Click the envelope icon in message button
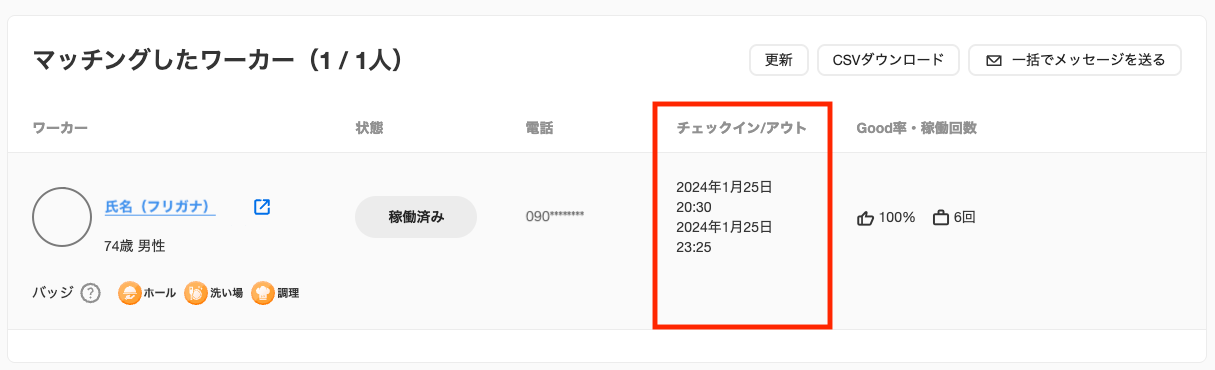 pos(994,60)
